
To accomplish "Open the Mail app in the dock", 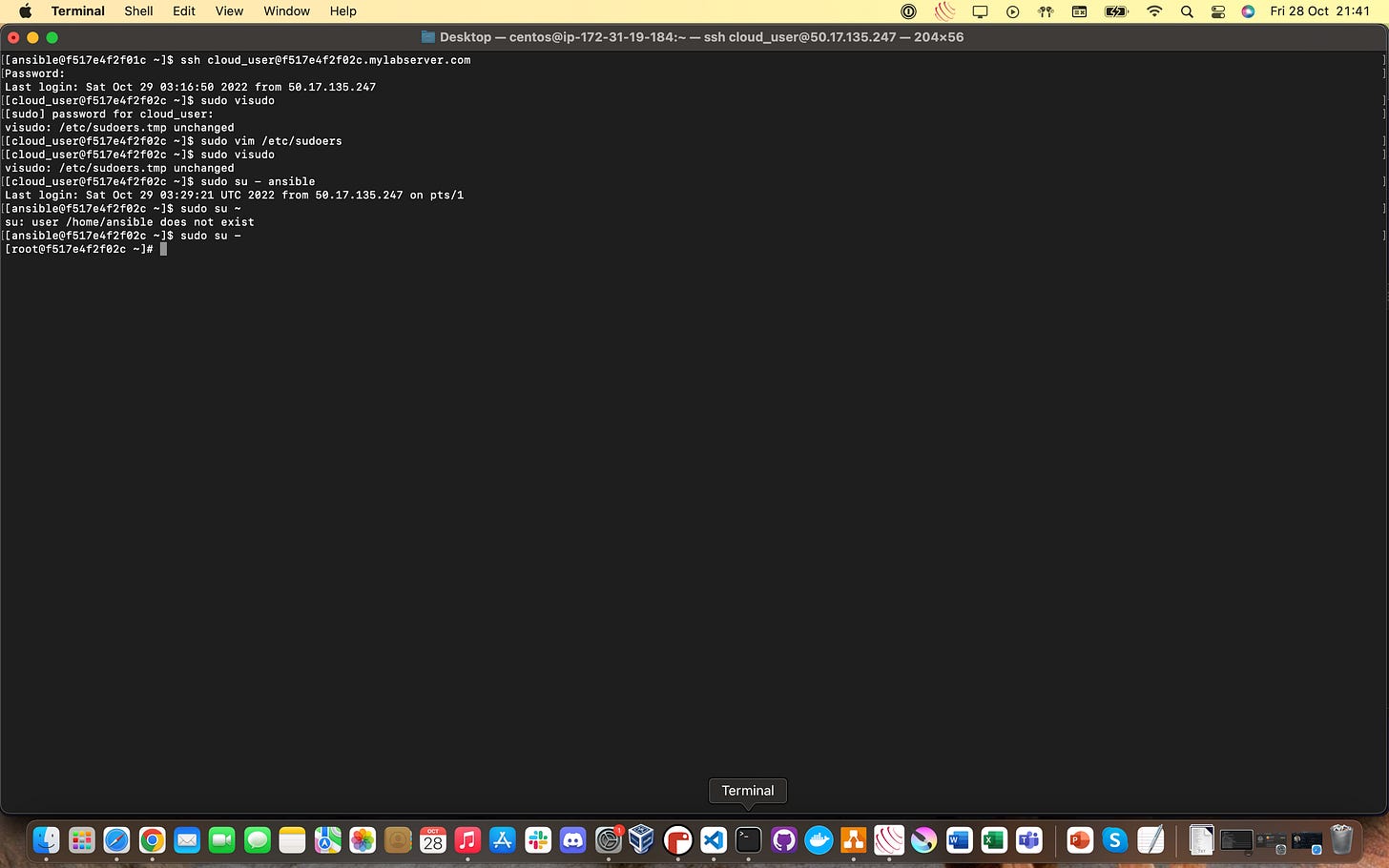I will 187,840.
